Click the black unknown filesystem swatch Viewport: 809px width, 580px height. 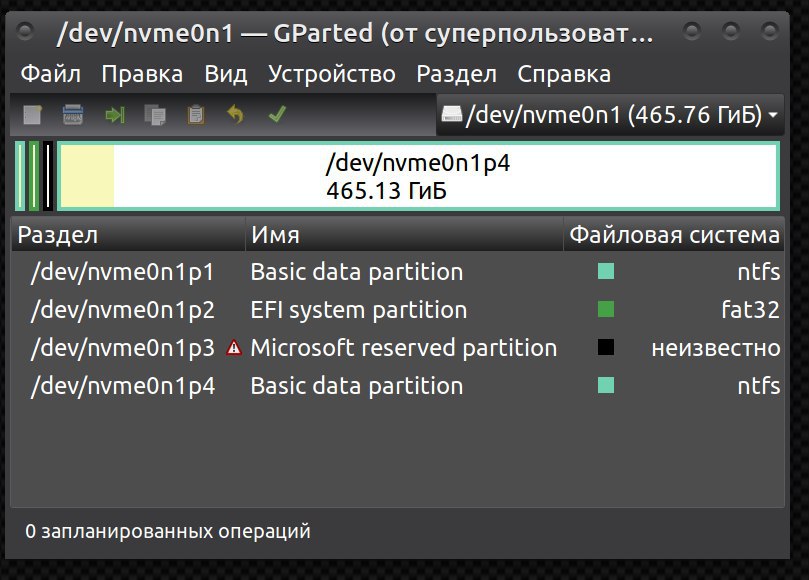606,347
